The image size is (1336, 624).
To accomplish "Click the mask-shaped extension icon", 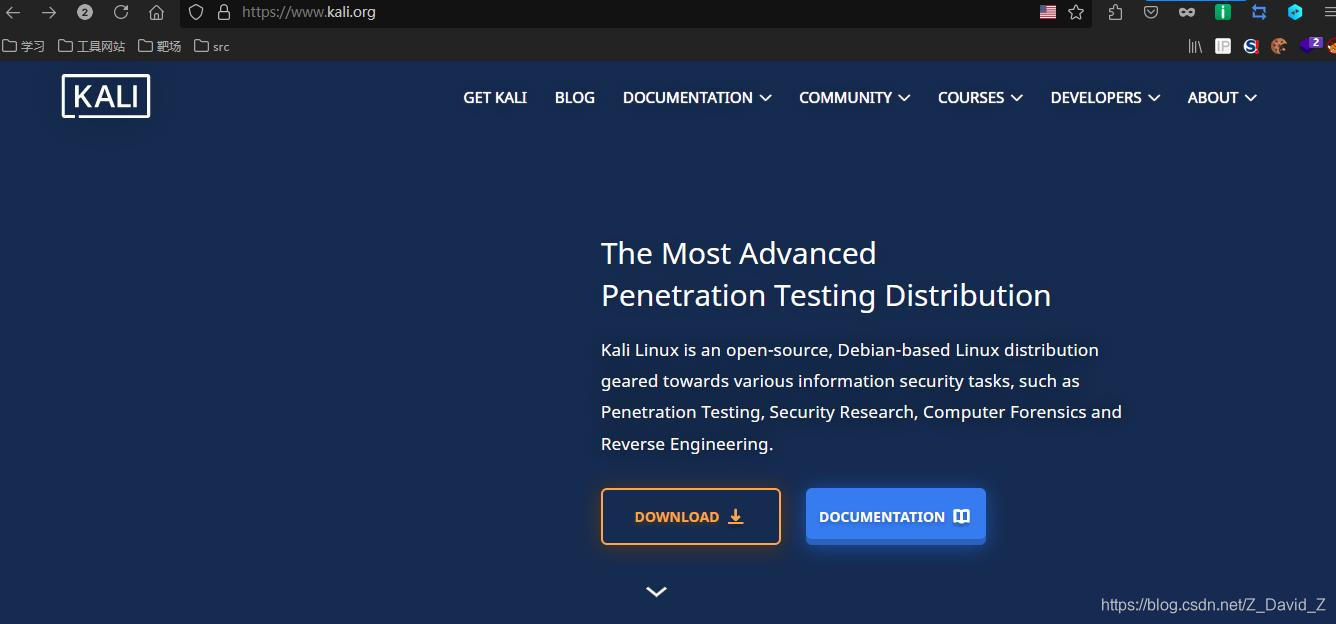I will pos(1187,12).
